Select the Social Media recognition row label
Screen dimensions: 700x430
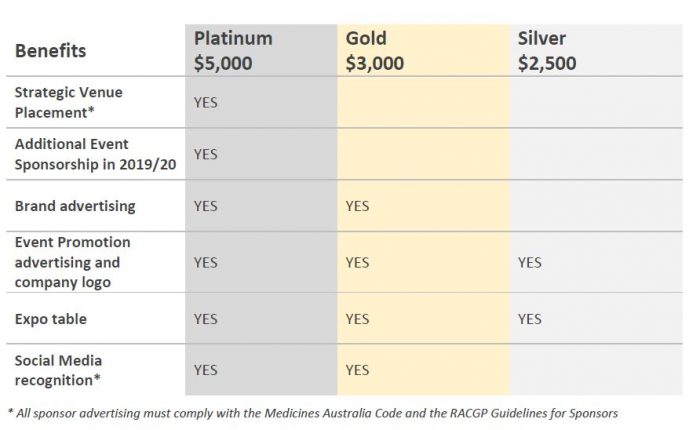[59, 369]
